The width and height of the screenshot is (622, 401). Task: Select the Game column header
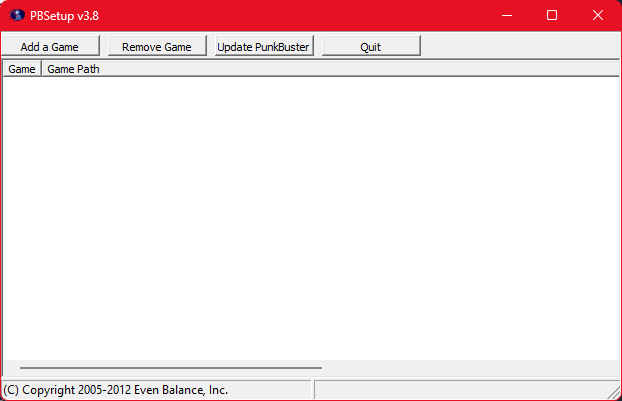click(x=22, y=69)
